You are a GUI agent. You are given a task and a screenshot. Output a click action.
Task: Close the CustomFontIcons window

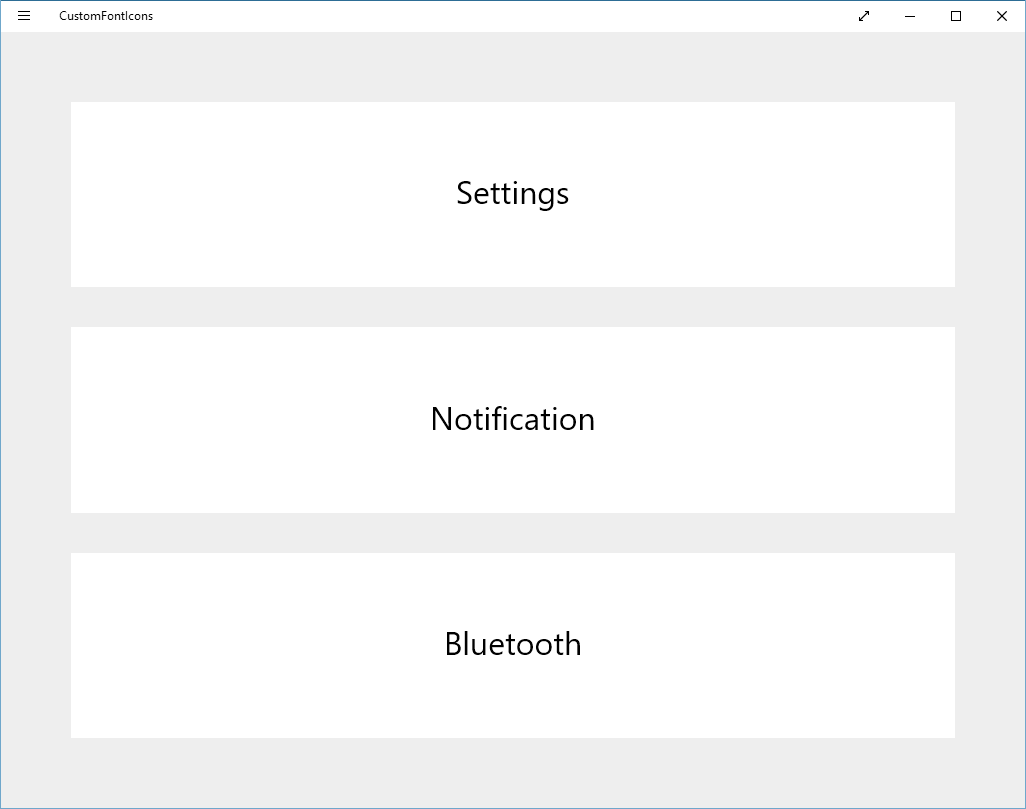click(1001, 16)
